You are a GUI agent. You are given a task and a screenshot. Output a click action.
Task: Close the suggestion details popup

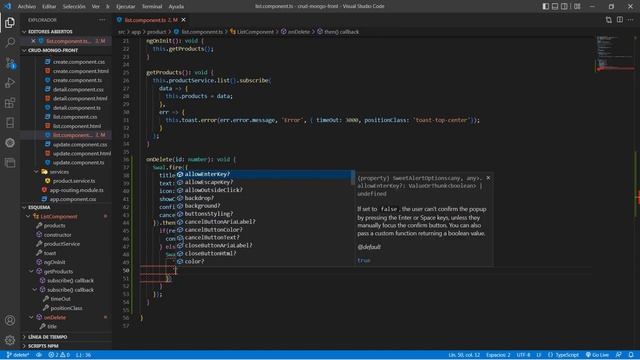pyautogui.click(x=488, y=178)
